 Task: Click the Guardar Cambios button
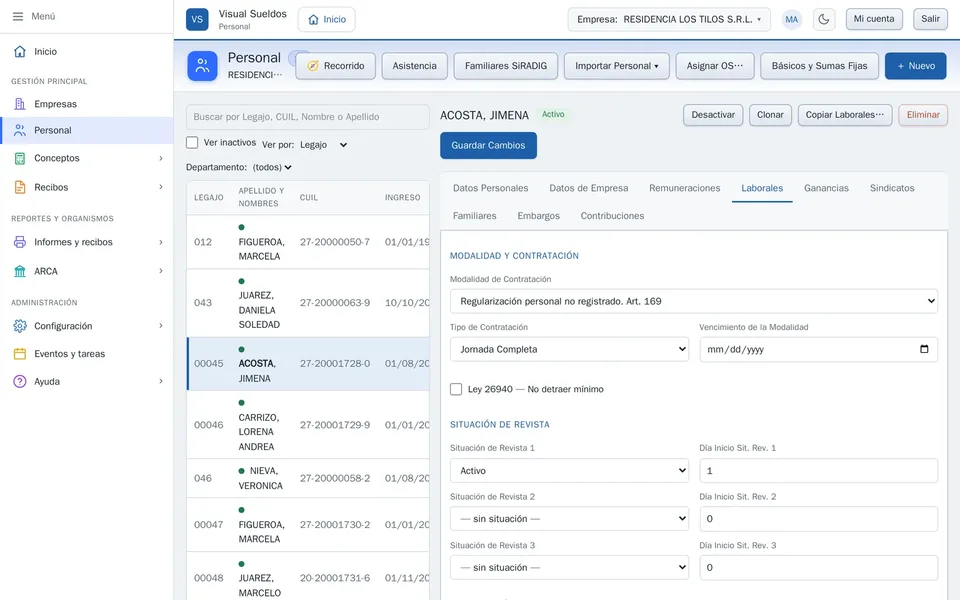point(488,145)
